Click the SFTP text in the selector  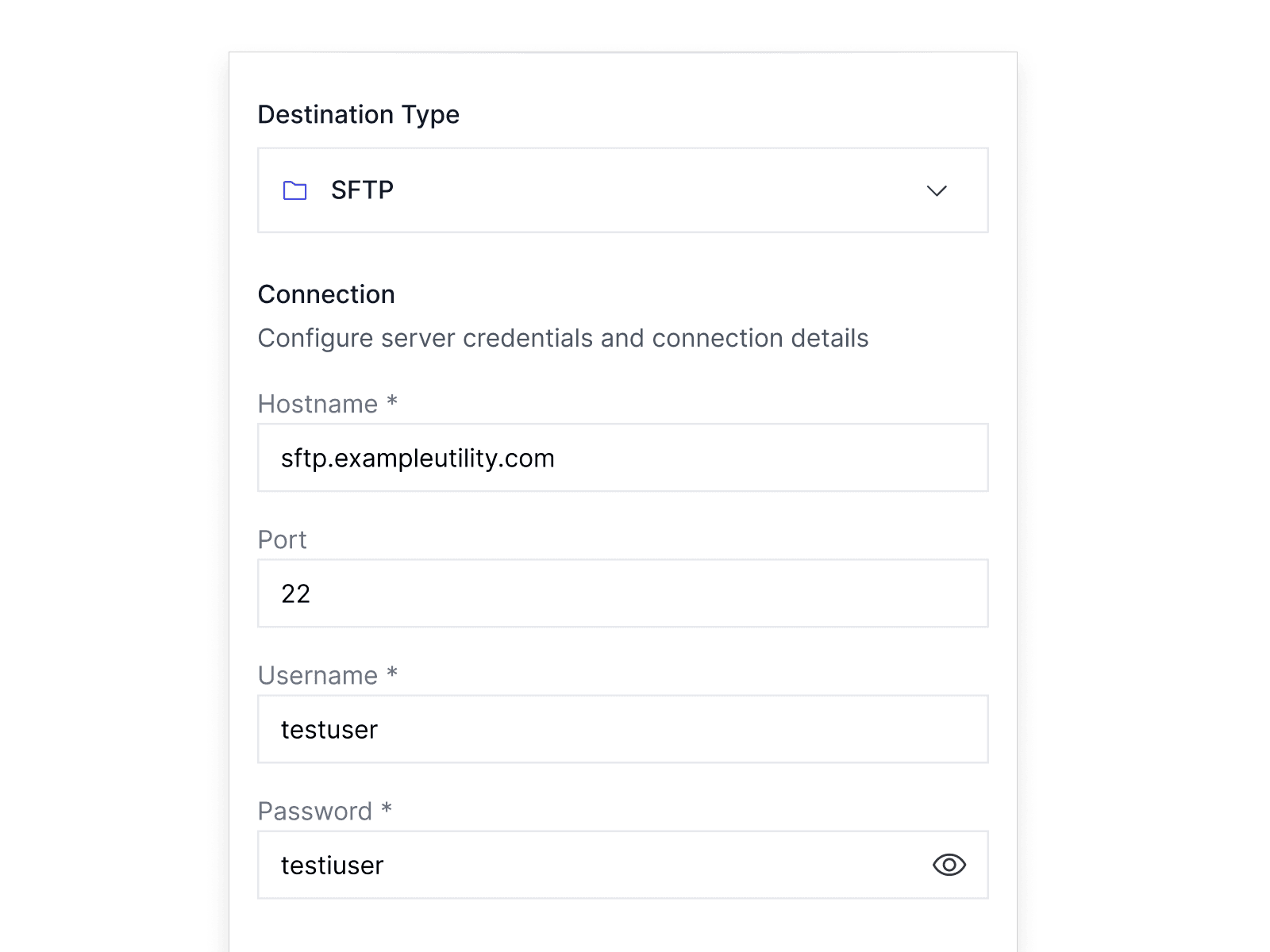(361, 190)
